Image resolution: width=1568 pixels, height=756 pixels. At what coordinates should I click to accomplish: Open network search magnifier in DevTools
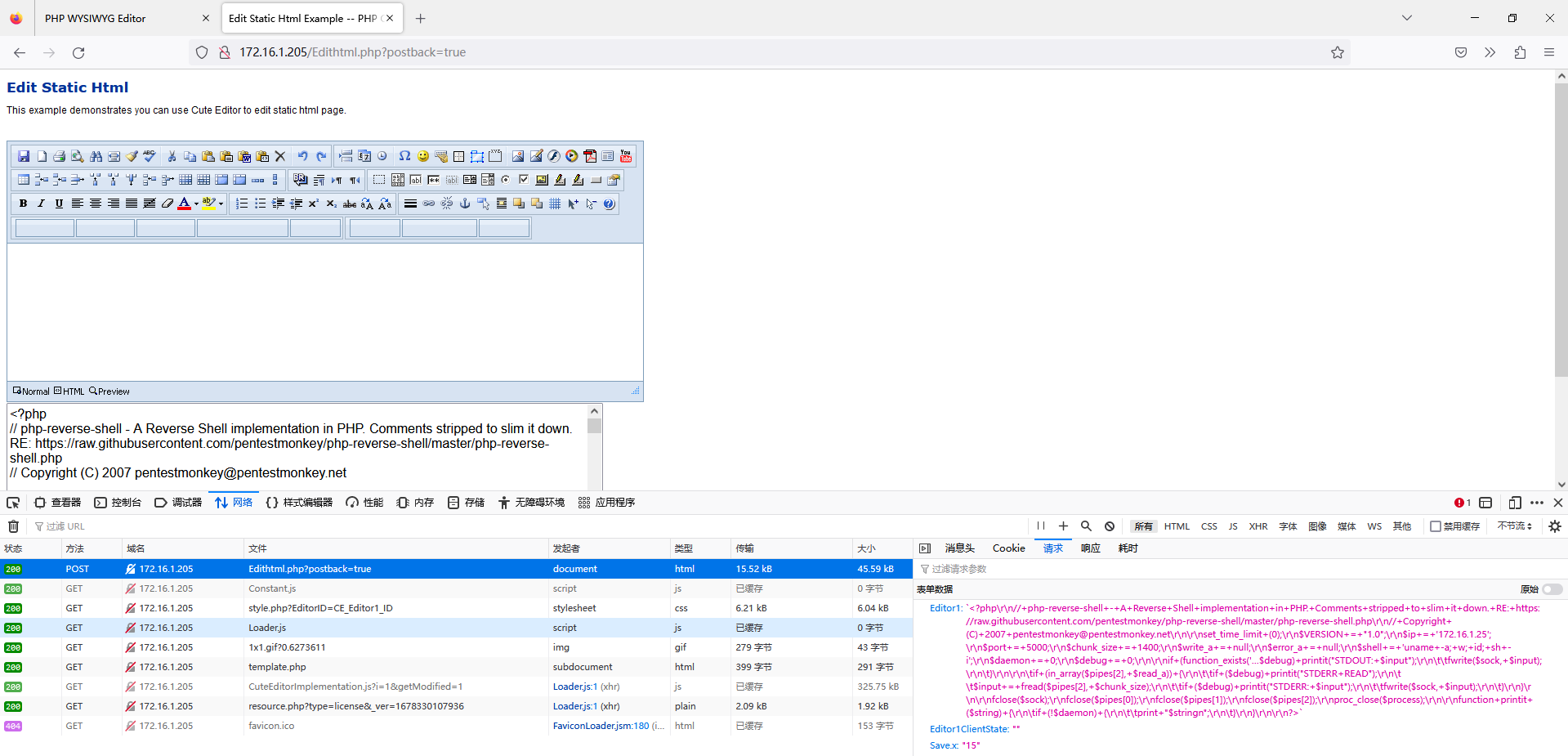(x=1086, y=526)
